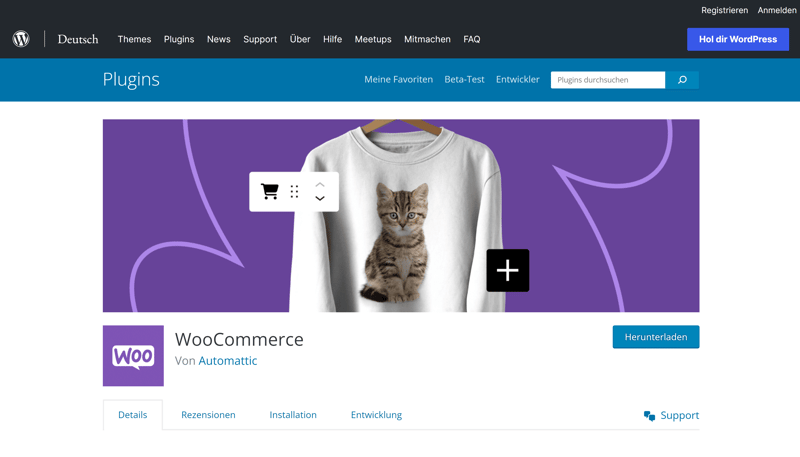The image size is (800, 457).
Task: Open Meine Favoriten link
Action: pos(398,80)
